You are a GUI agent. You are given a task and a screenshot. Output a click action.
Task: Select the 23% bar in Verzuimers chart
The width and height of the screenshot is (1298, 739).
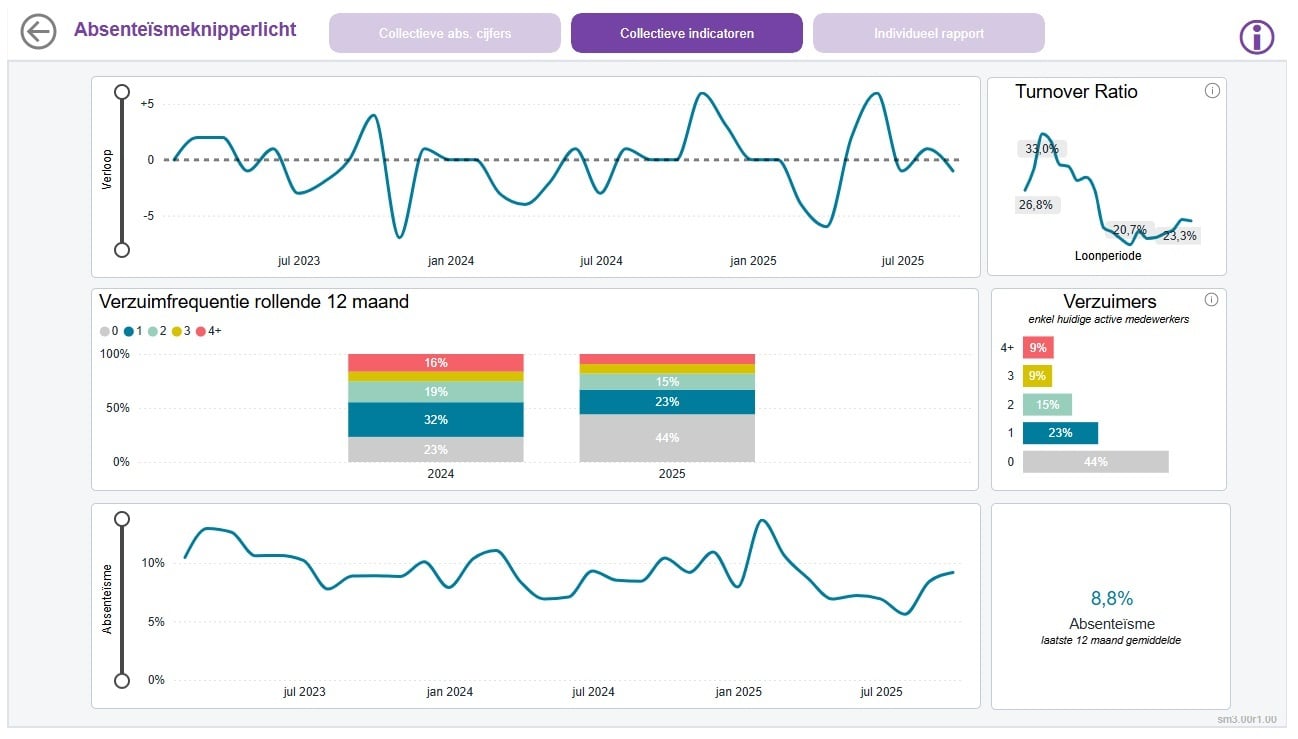(x=1060, y=433)
